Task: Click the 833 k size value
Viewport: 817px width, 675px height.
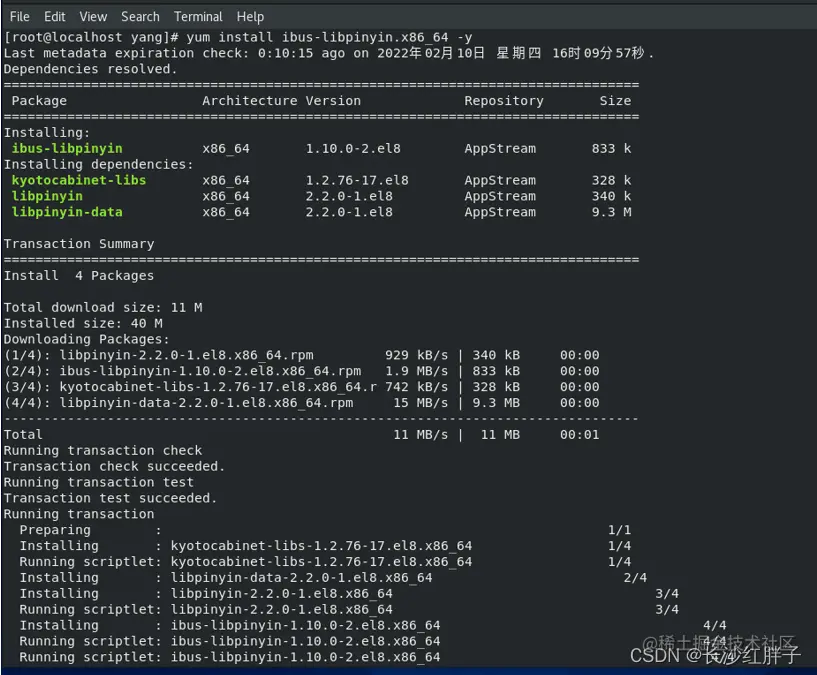Action: pyautogui.click(x=611, y=149)
